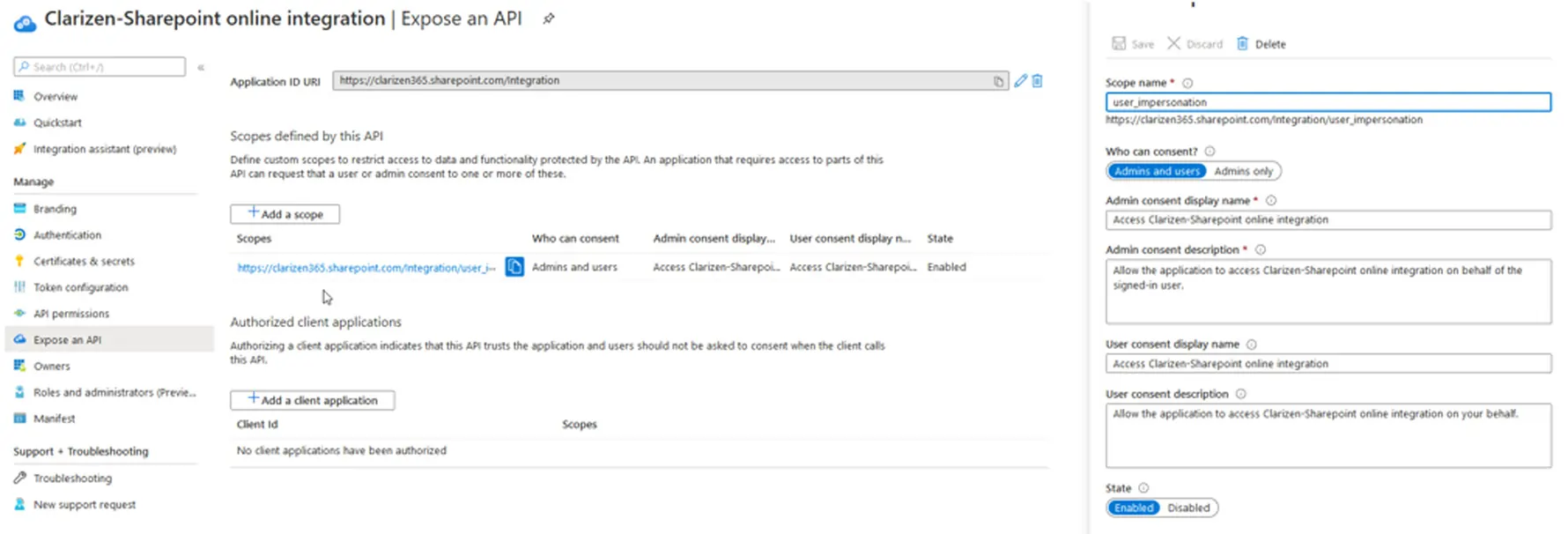The width and height of the screenshot is (1568, 534).
Task: Click info icon beside Who can consent
Action: [1209, 152]
